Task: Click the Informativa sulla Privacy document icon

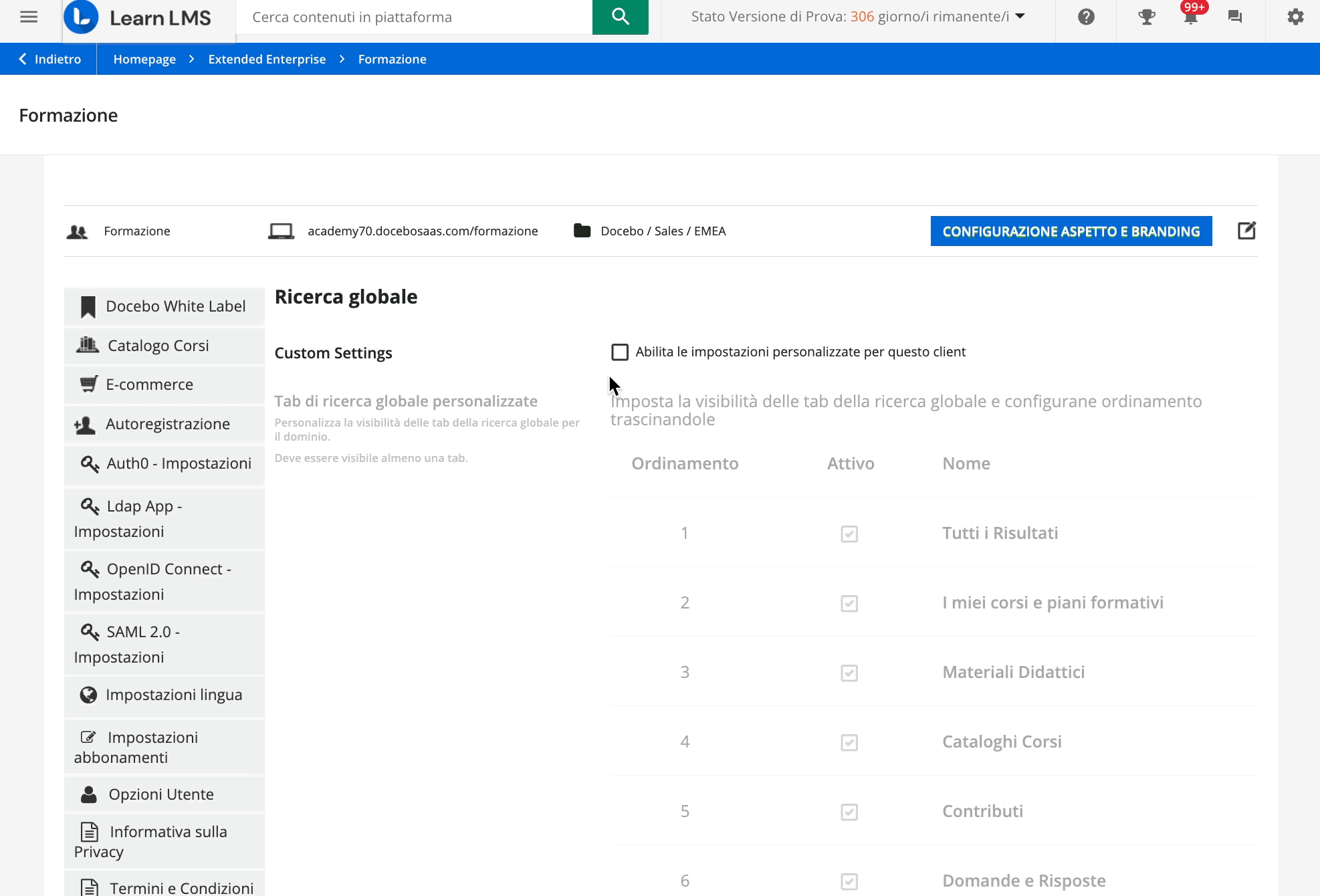Action: click(89, 832)
